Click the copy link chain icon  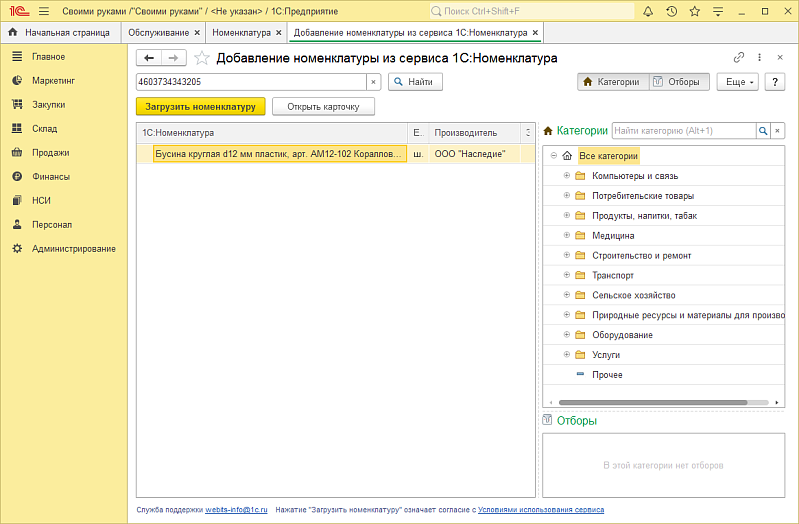(739, 58)
